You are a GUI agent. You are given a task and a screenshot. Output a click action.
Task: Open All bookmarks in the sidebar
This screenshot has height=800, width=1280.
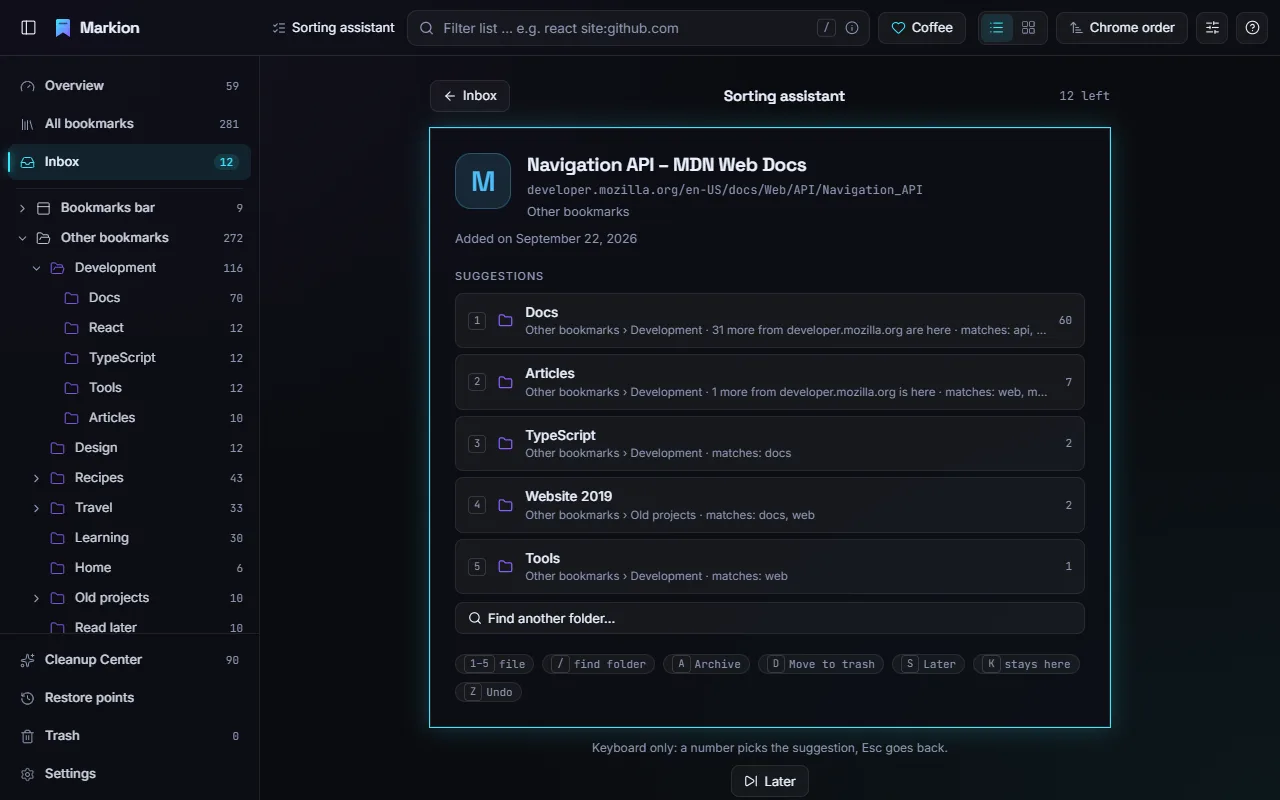click(129, 124)
